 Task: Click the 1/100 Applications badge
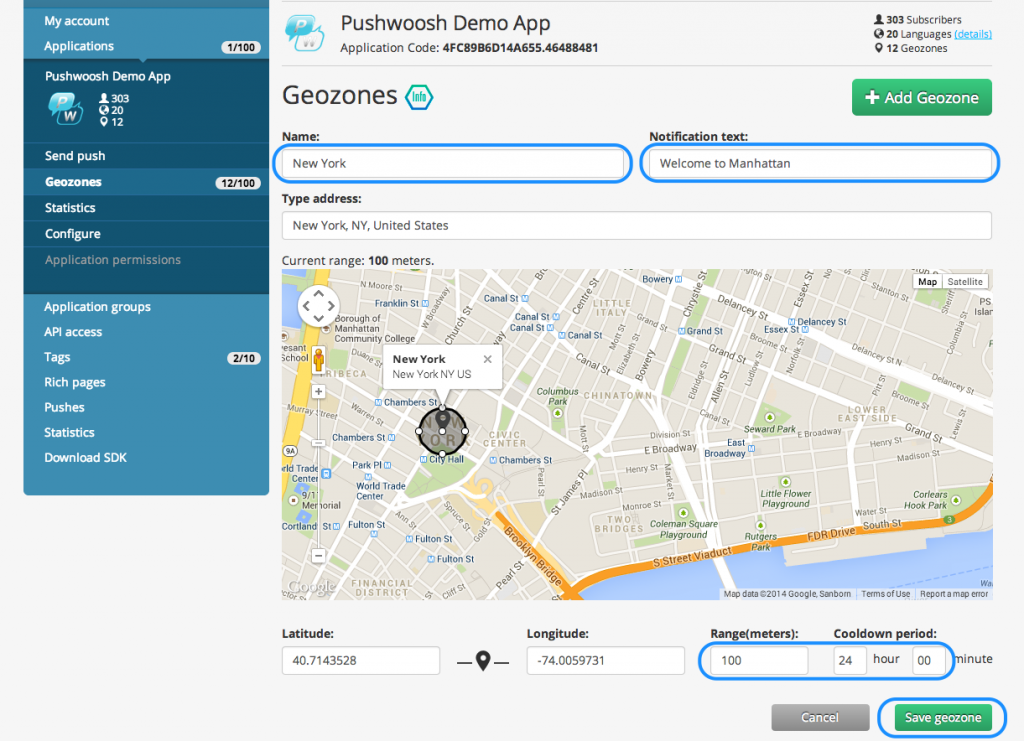click(x=241, y=47)
